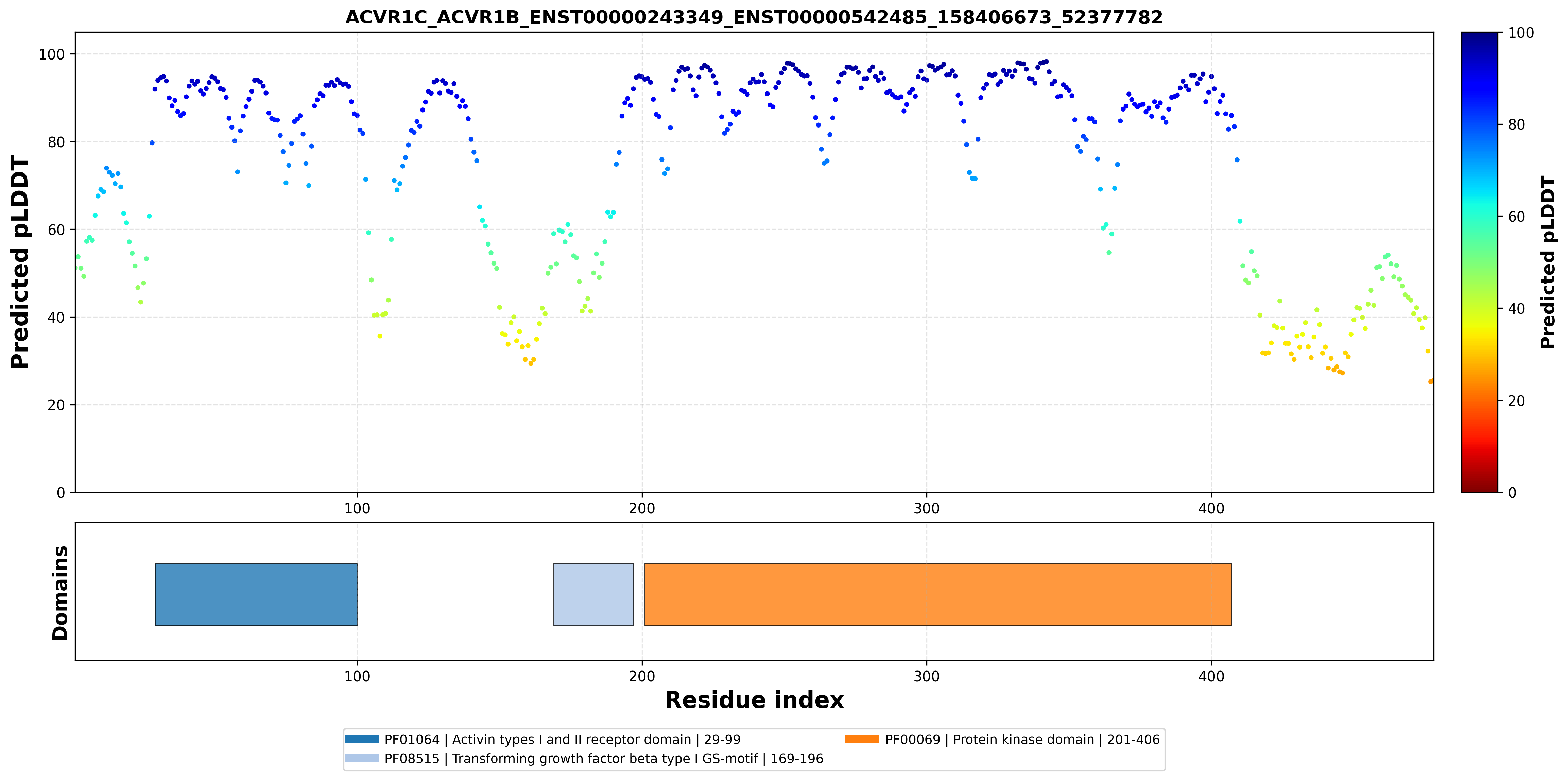
Task: Click the 300 tick label under the domains panel
Action: click(x=927, y=676)
